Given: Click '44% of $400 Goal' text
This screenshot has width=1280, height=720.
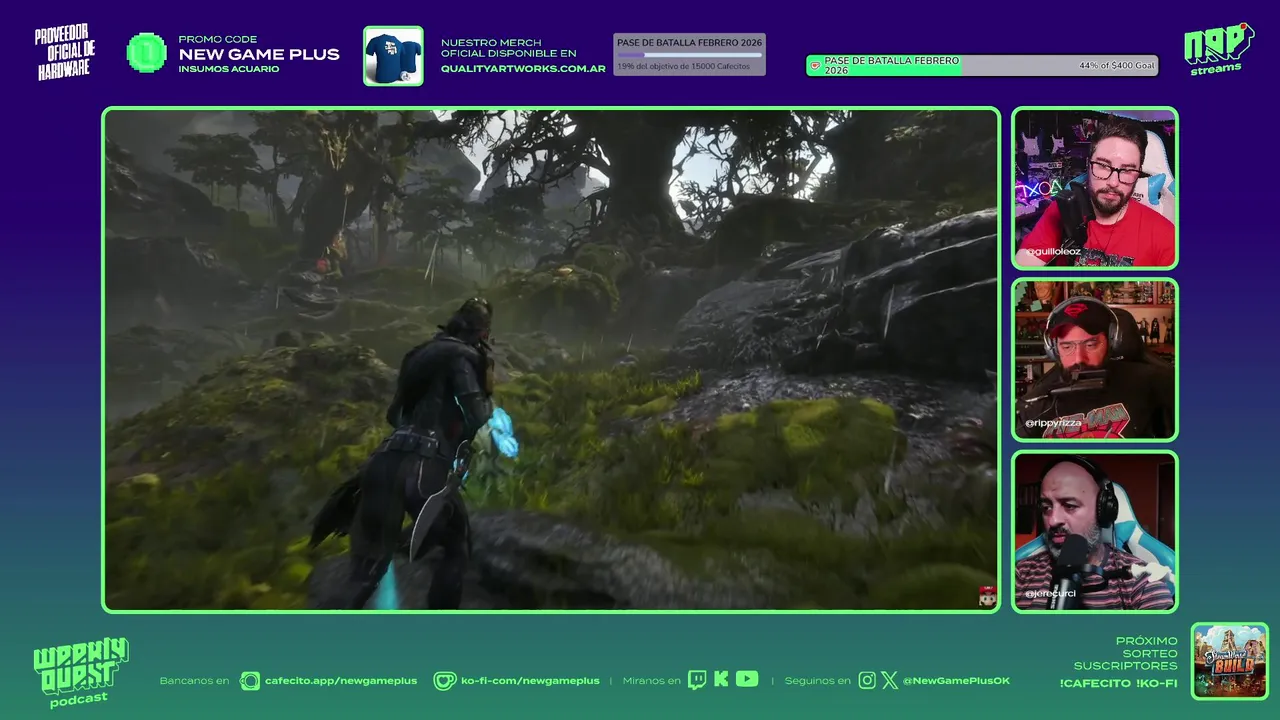Looking at the screenshot, I should pos(1116,66).
